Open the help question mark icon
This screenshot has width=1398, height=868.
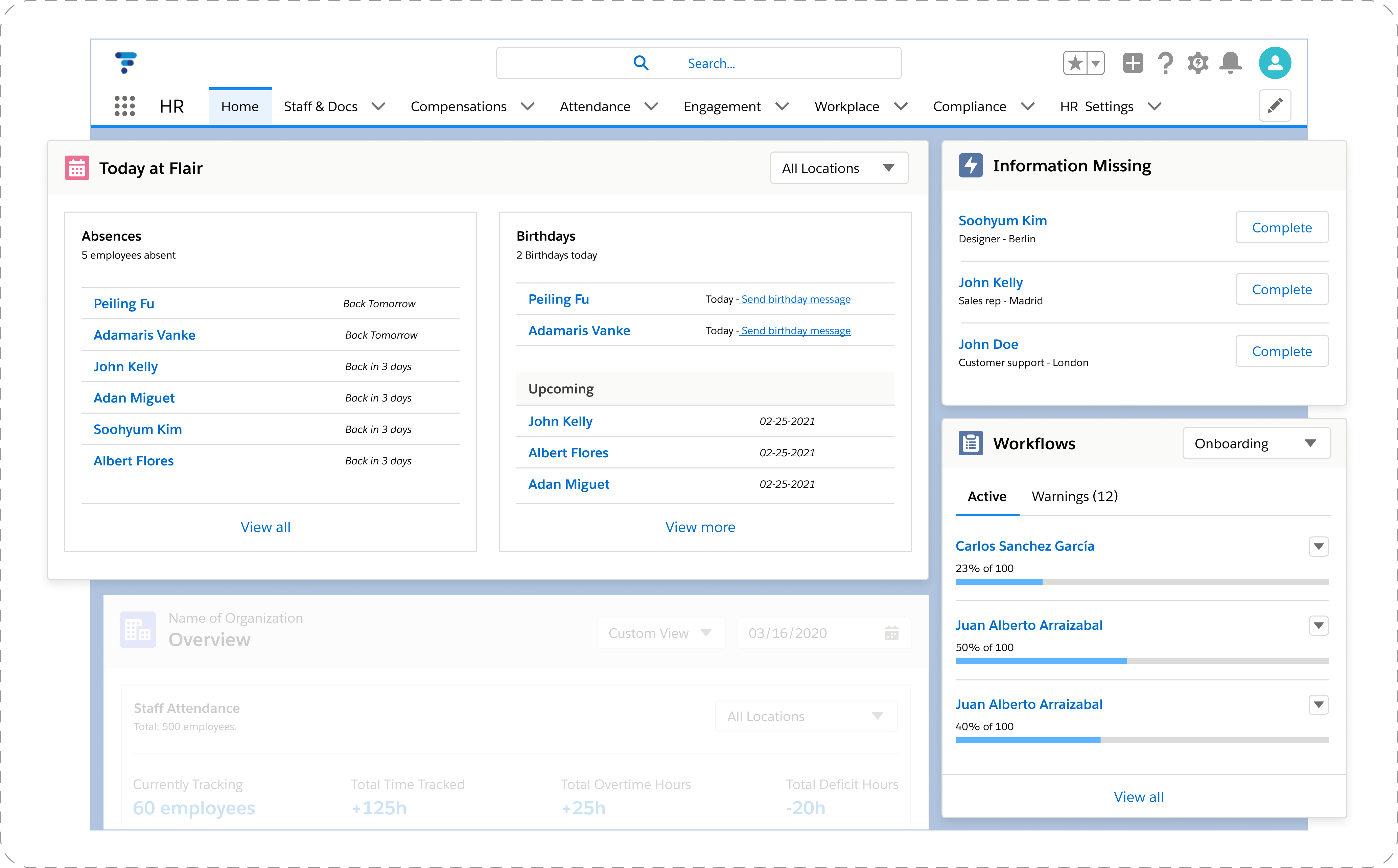(1165, 63)
